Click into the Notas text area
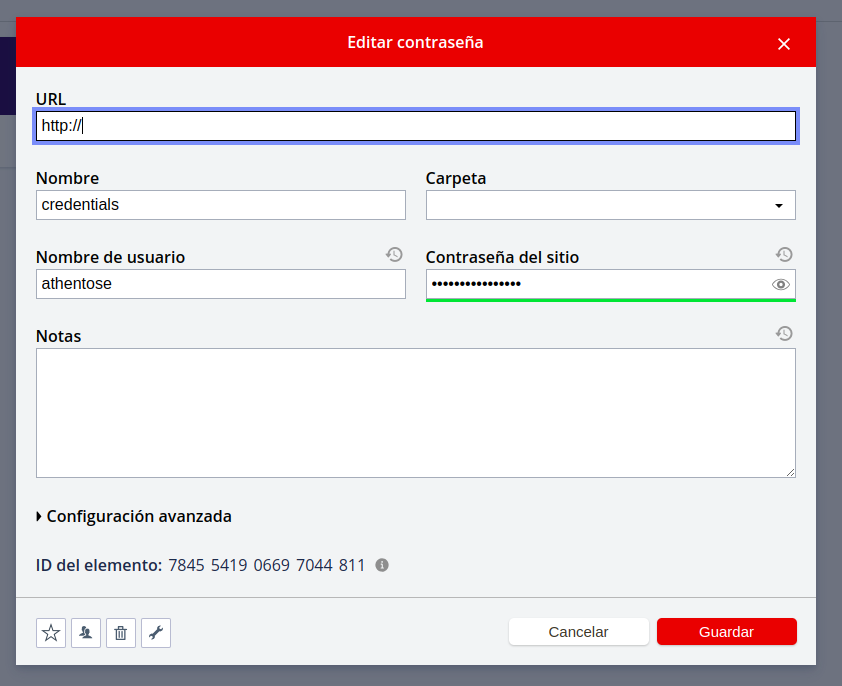This screenshot has height=686, width=842. pyautogui.click(x=415, y=412)
